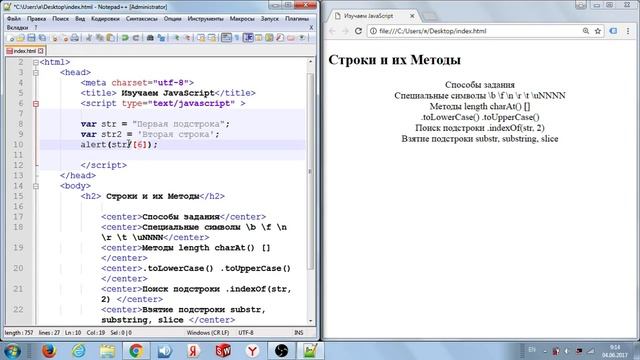Open the Replace dialog toolbar icon

point(162,38)
